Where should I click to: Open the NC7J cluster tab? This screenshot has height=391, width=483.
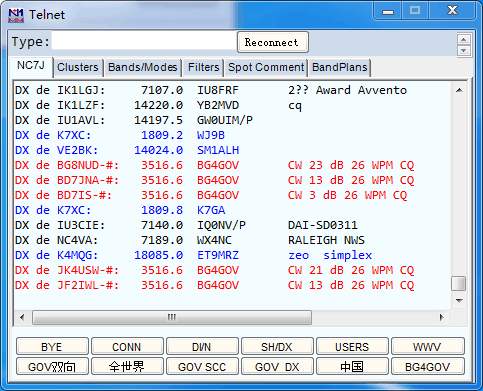(x=31, y=66)
